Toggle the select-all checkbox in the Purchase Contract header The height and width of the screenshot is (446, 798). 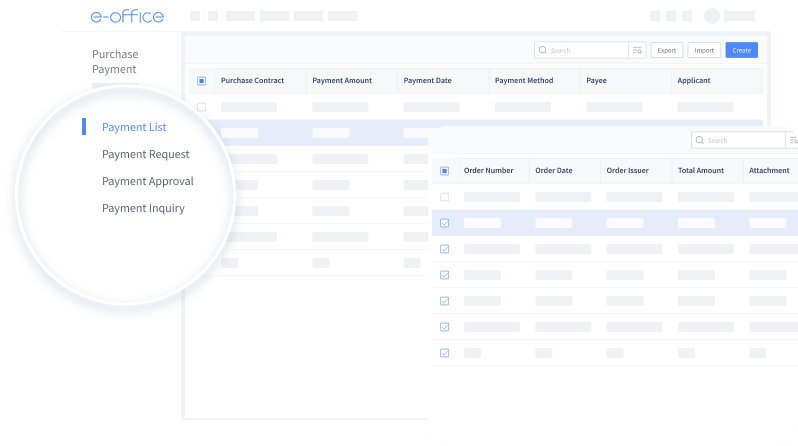coord(202,80)
